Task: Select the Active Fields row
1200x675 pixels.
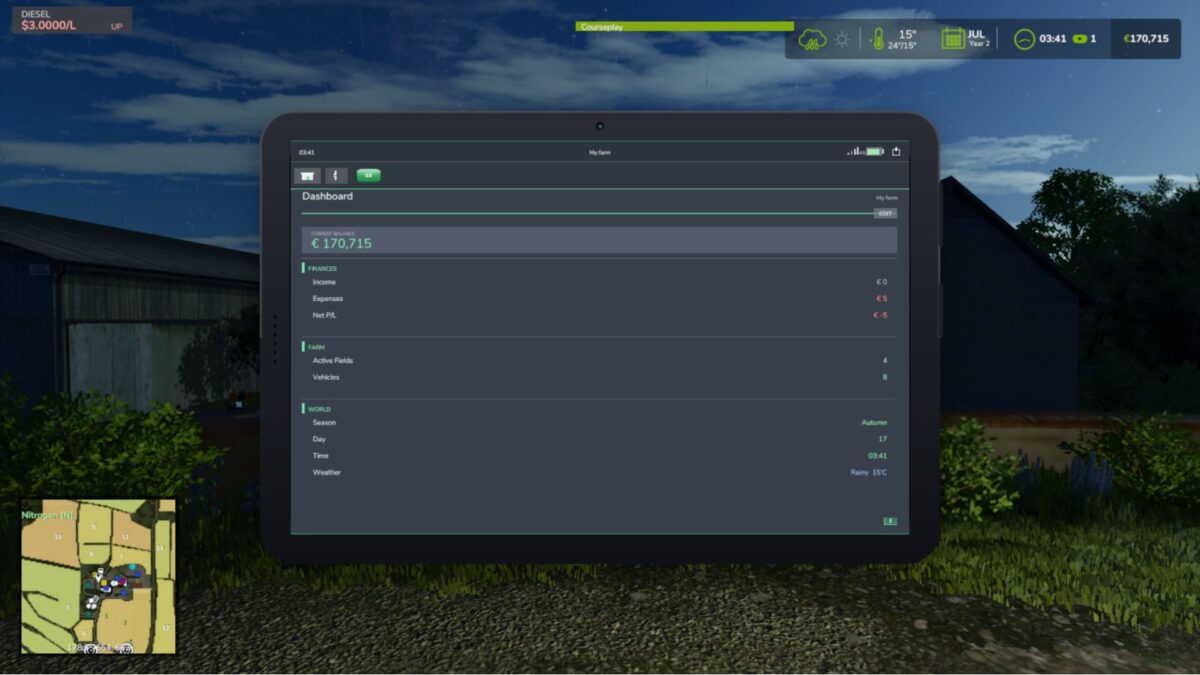Action: coord(599,360)
